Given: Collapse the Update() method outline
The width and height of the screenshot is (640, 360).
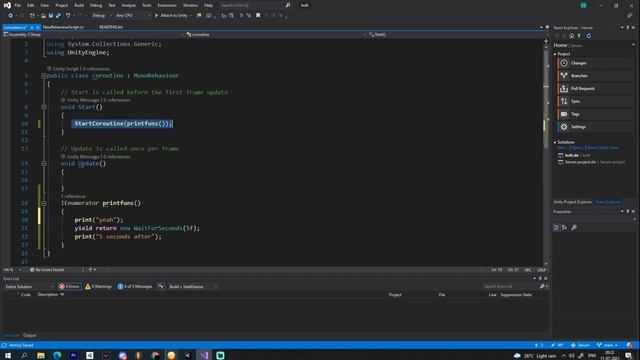Looking at the screenshot, I should click(x=44, y=164).
